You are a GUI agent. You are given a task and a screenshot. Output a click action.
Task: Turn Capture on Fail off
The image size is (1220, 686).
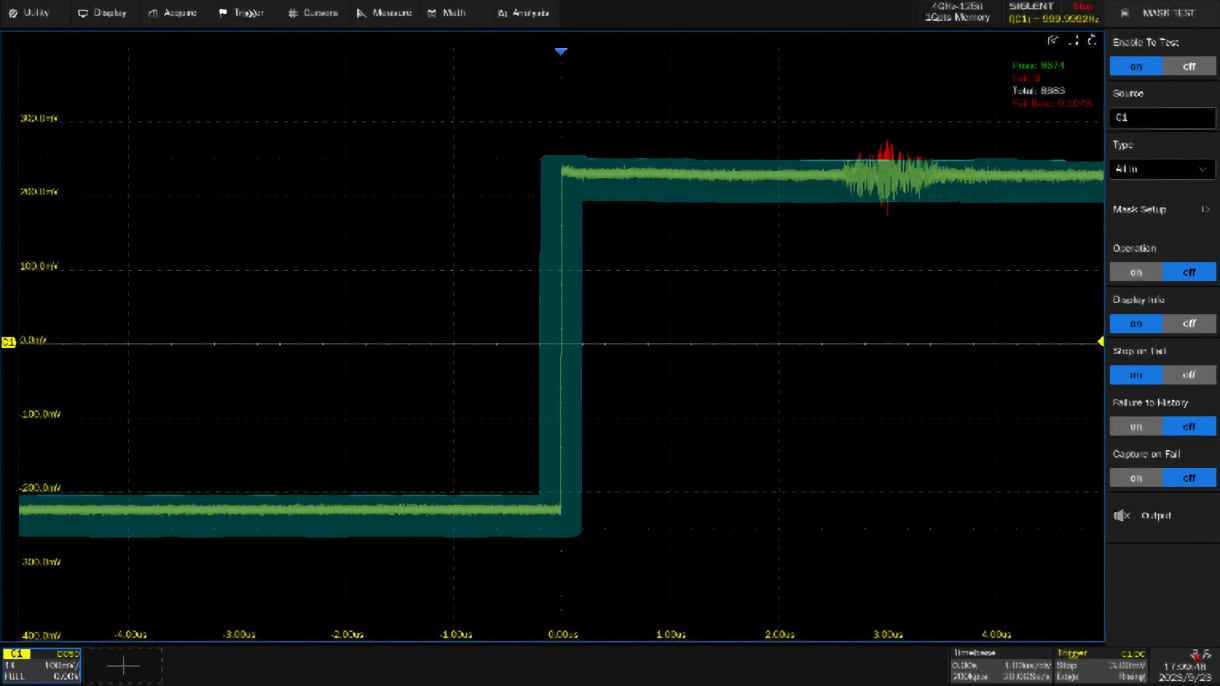(x=1189, y=478)
